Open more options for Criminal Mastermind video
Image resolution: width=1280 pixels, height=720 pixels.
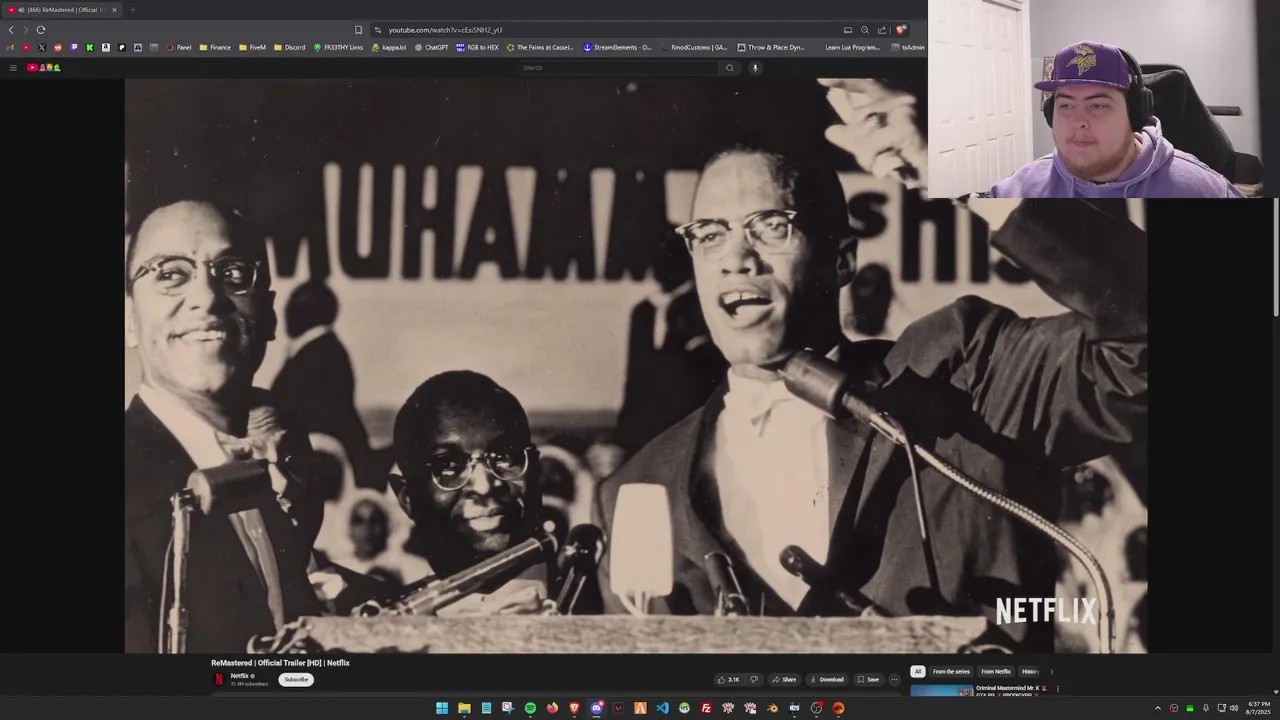pos(1058,689)
